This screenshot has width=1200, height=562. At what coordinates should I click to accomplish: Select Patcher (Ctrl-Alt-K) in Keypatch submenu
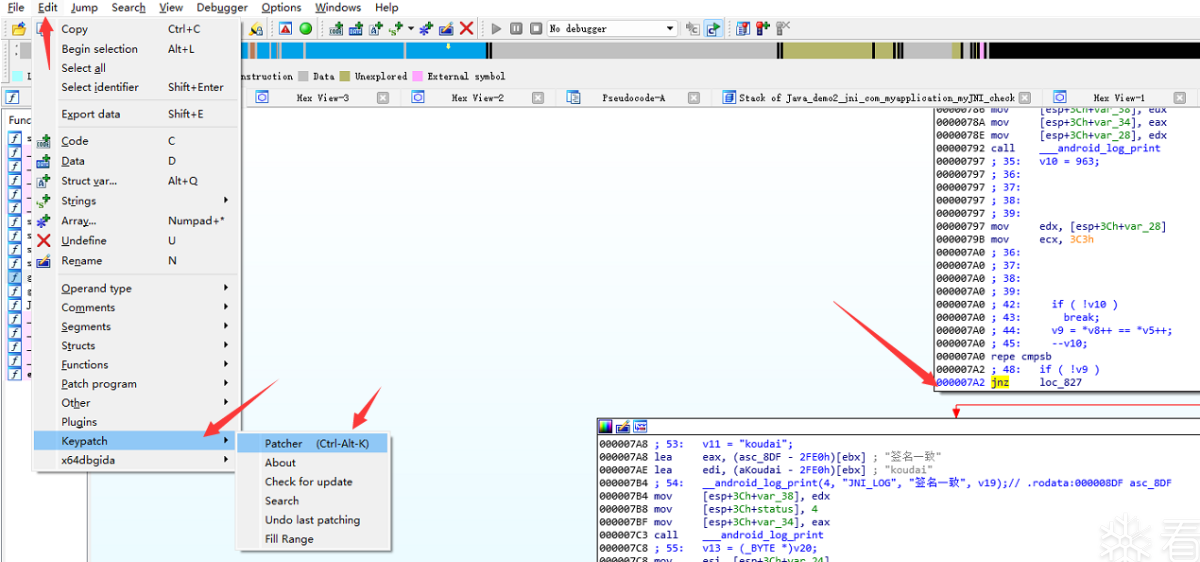point(313,444)
